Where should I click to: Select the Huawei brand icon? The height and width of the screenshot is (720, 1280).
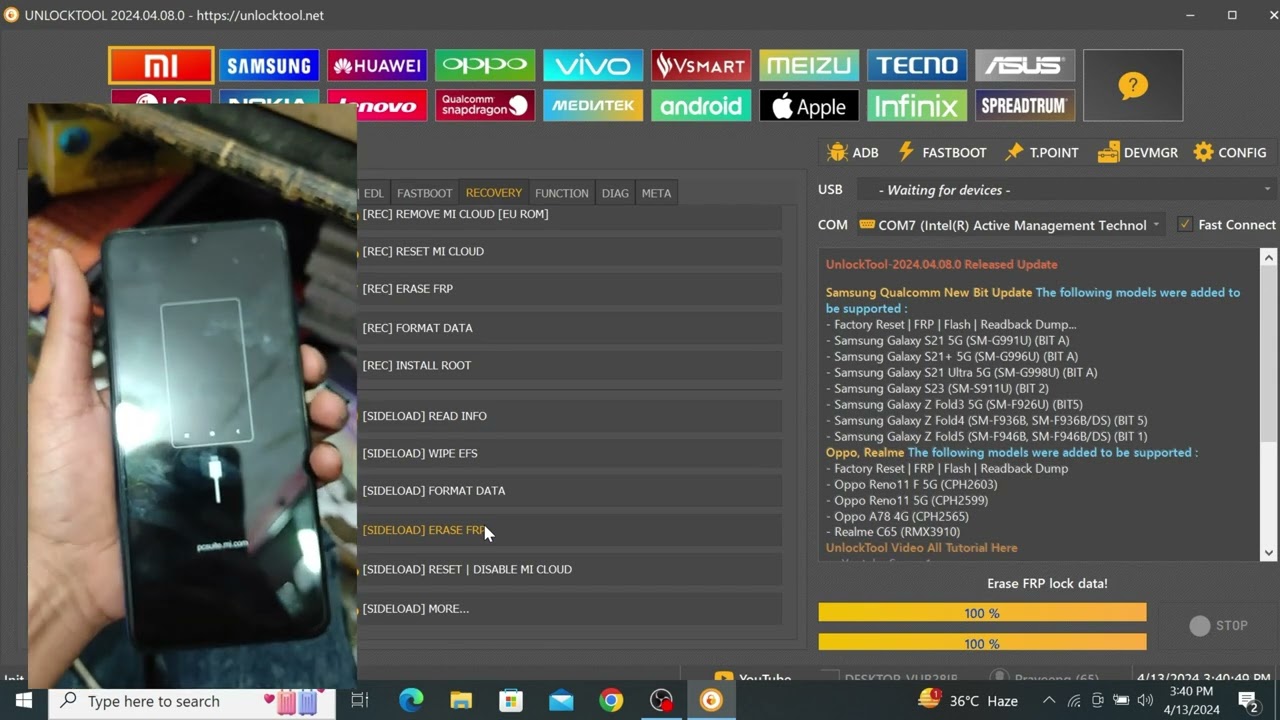[377, 66]
